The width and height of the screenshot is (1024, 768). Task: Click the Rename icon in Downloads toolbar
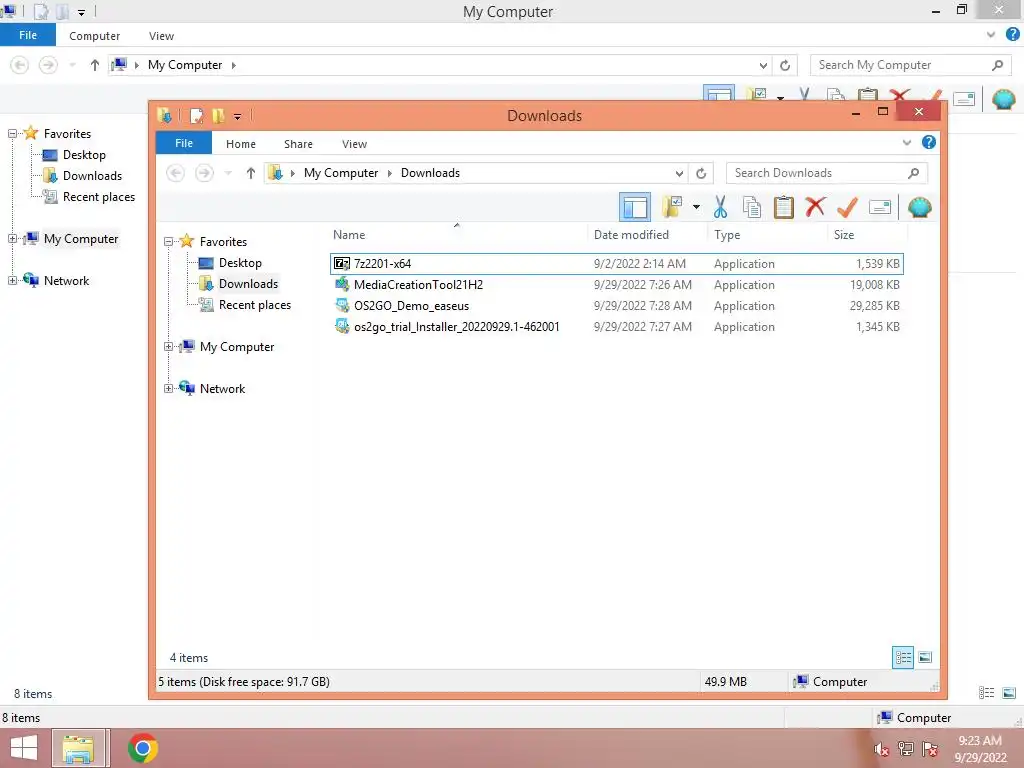(x=880, y=207)
